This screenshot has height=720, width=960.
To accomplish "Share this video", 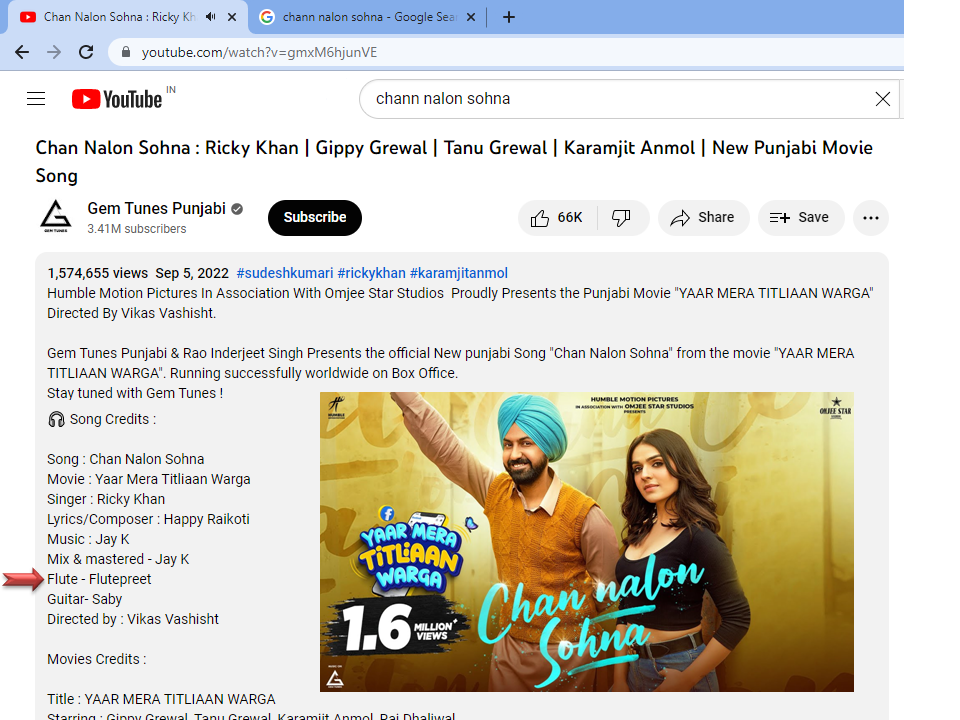I will (x=703, y=218).
